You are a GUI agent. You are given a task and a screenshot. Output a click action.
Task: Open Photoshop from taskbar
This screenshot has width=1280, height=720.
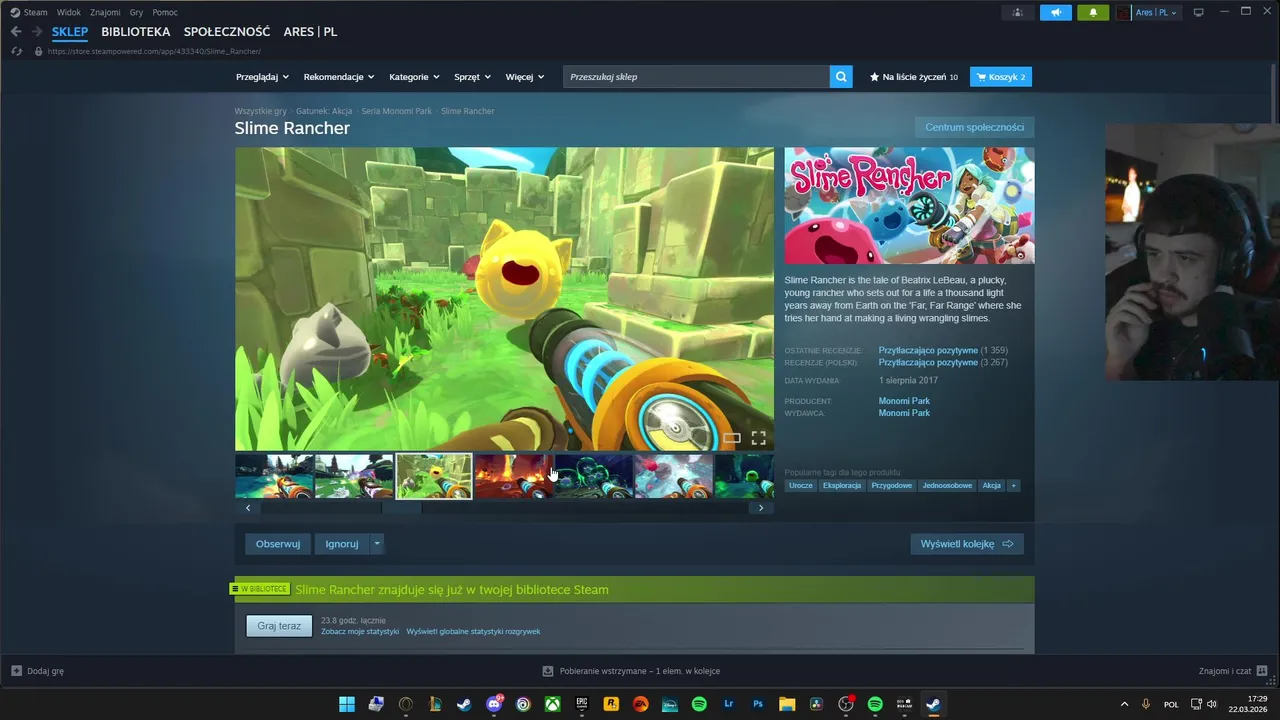pos(758,704)
